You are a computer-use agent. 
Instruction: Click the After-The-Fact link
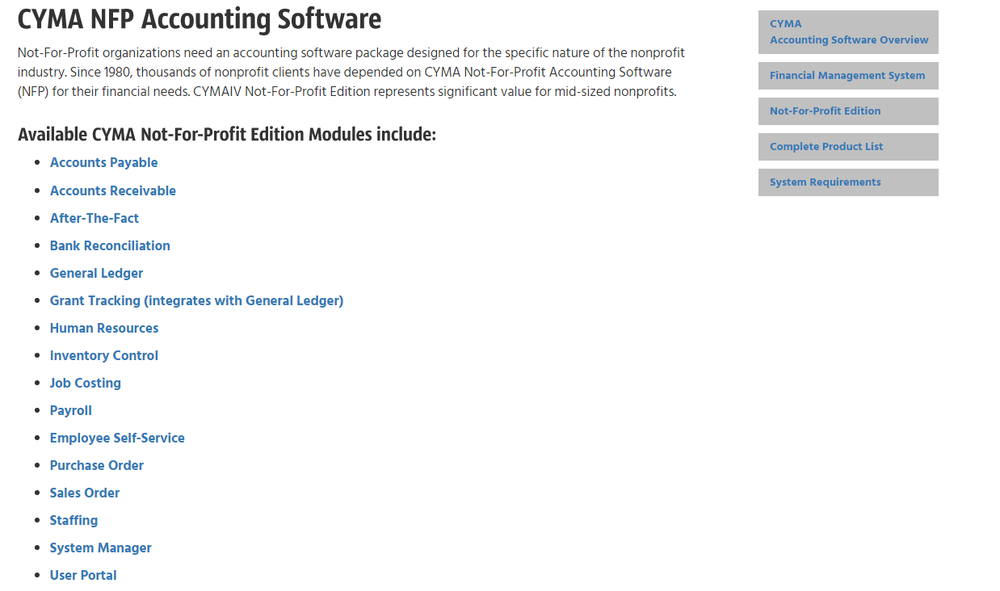point(94,218)
